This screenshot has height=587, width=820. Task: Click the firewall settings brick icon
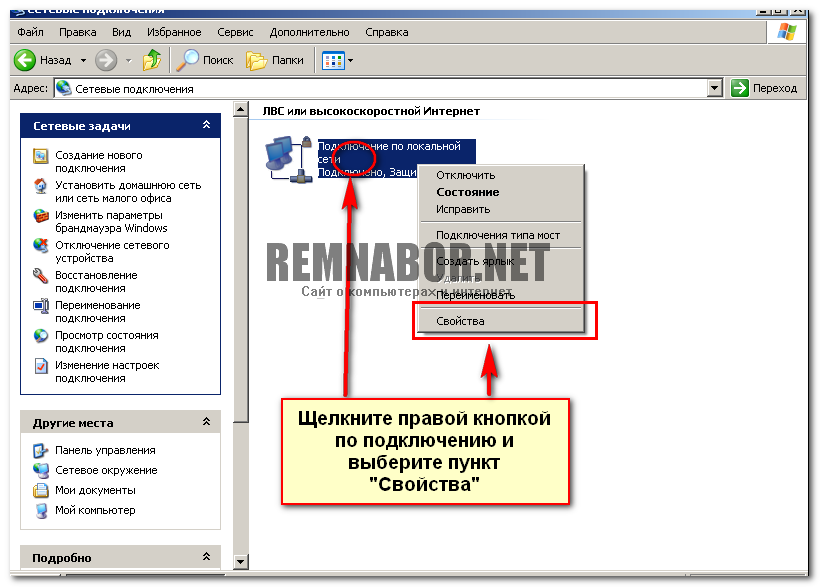point(41,216)
